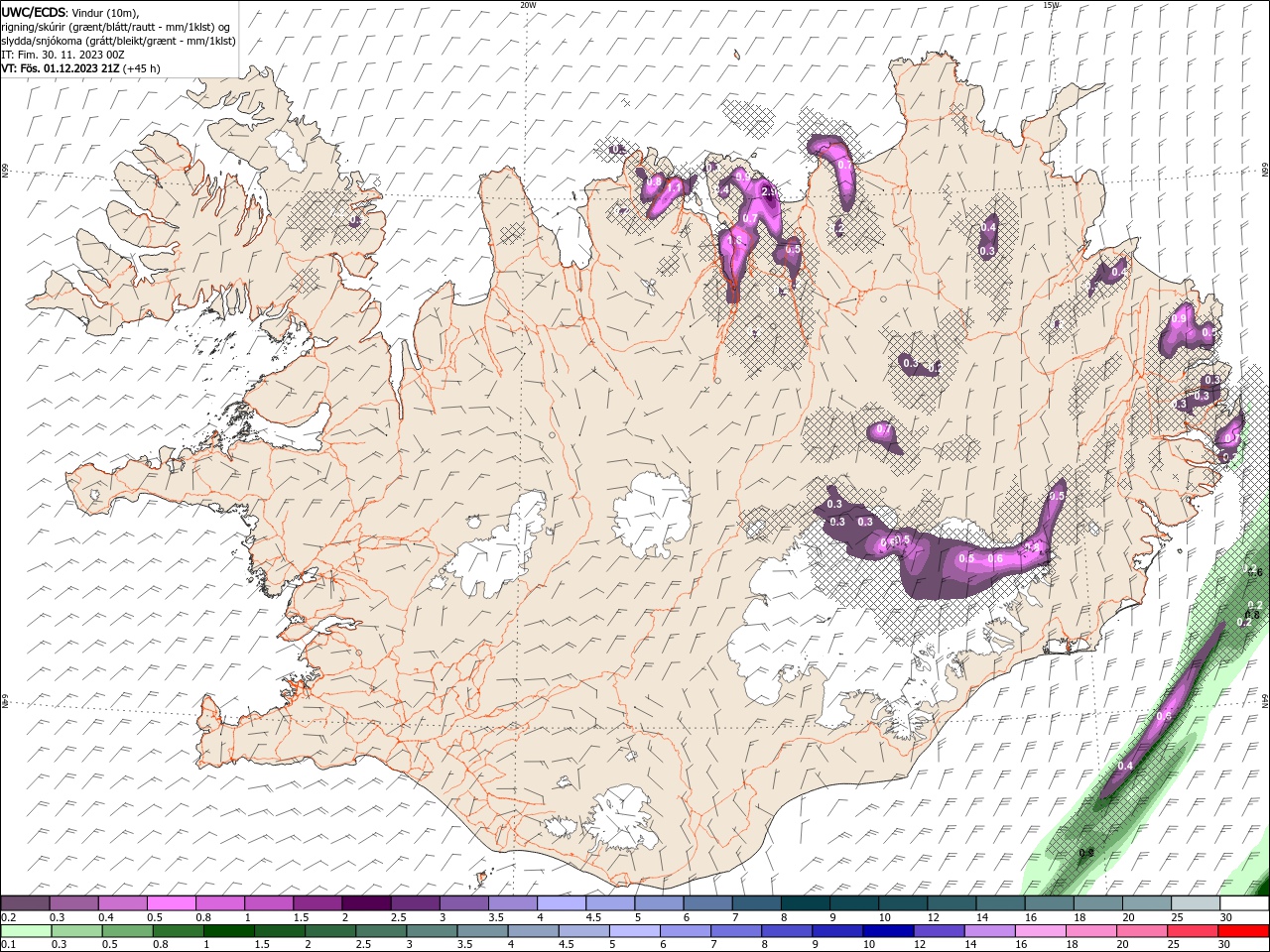Select the 15W longitude label

point(1051,5)
